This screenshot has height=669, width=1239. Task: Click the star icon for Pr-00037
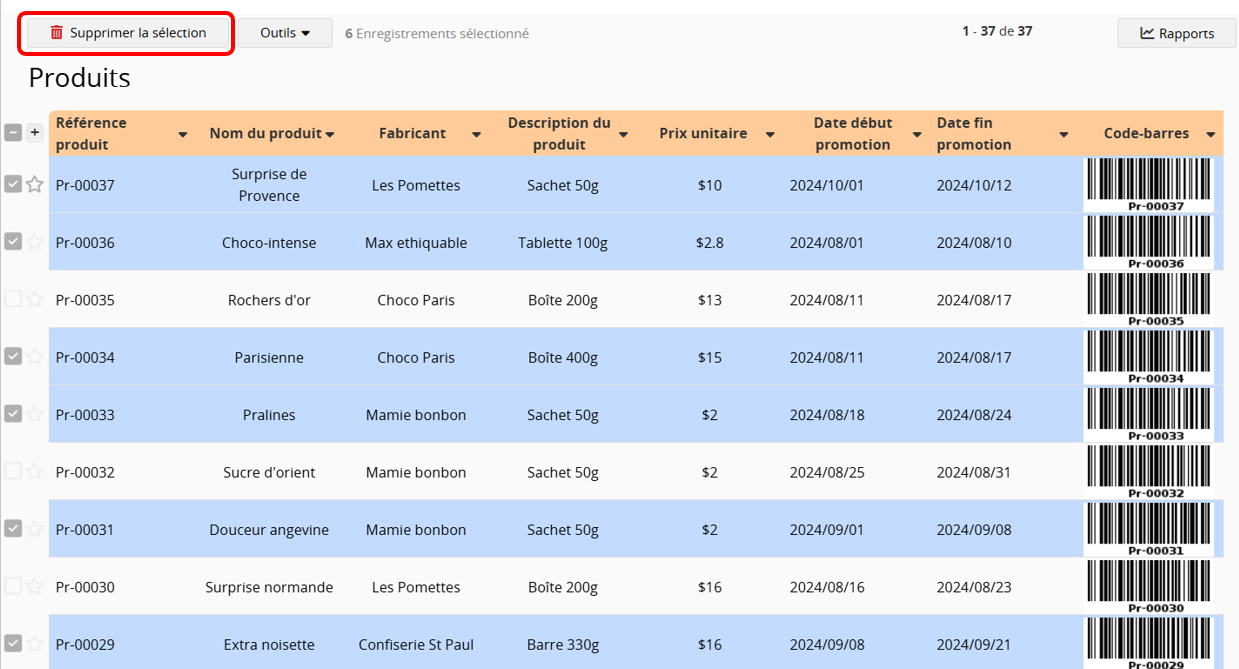pos(35,185)
